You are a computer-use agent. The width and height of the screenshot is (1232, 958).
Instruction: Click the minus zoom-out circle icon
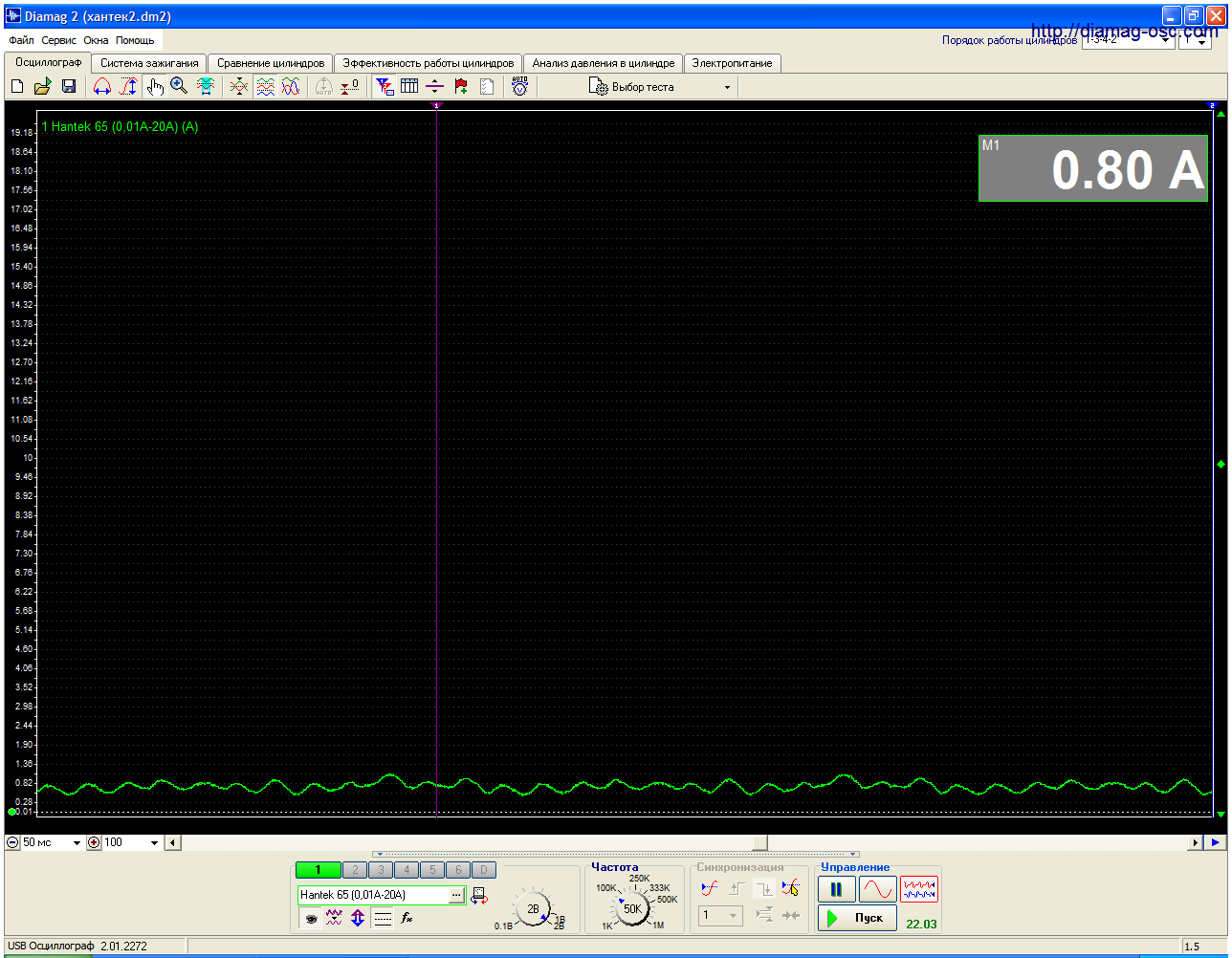click(12, 842)
